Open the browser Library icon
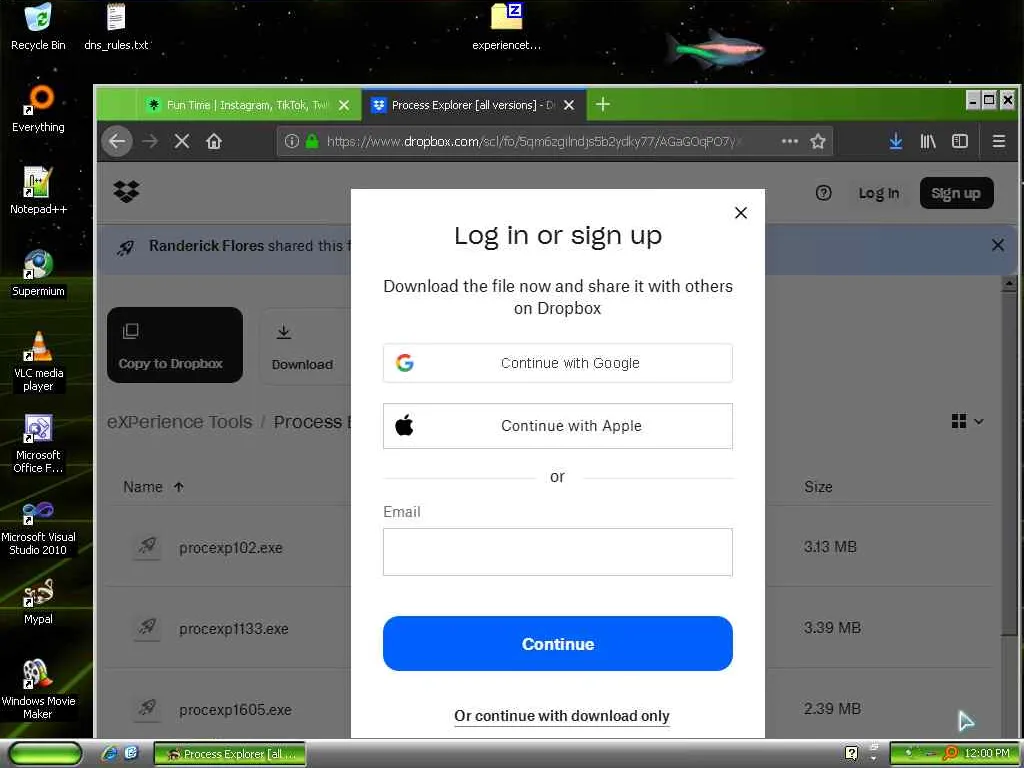The image size is (1024, 768). [x=928, y=141]
